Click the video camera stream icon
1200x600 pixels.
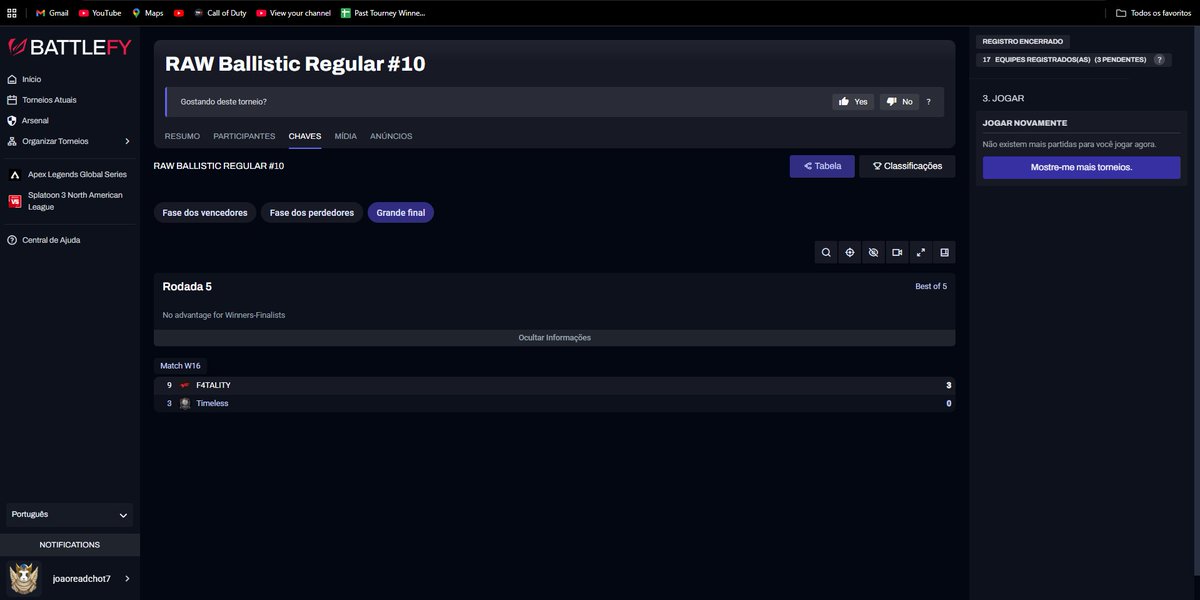(x=897, y=252)
